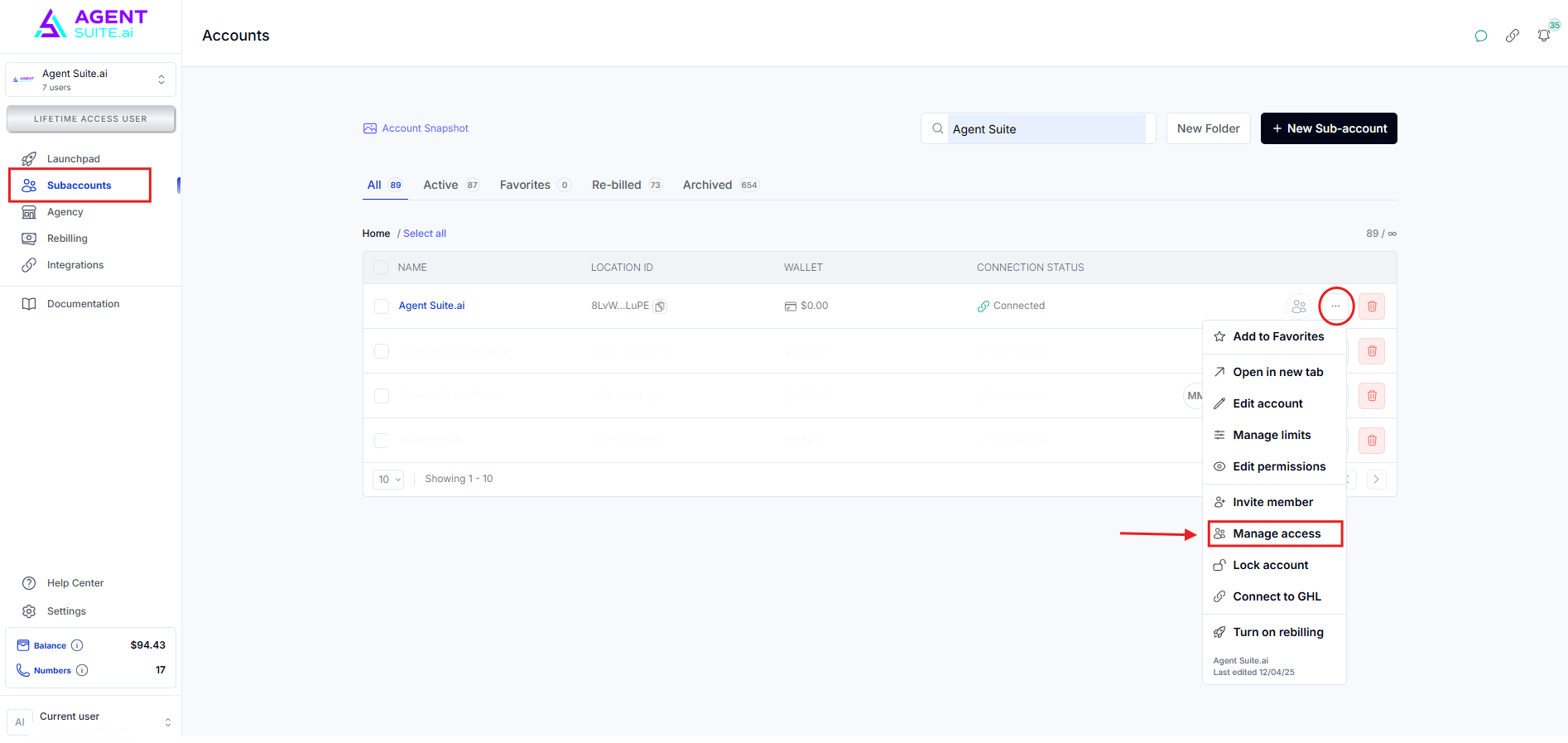The height and width of the screenshot is (743, 1568).
Task: Open the chat bubble icon in header
Action: click(x=1481, y=36)
